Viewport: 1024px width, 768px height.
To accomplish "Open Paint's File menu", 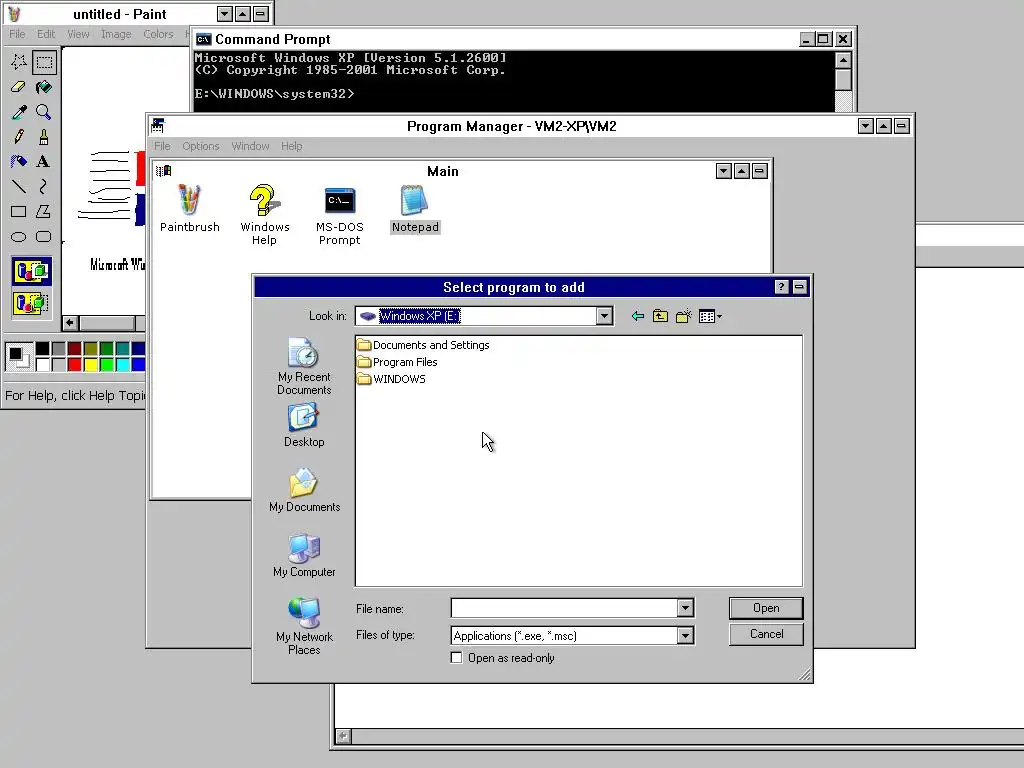I will [x=17, y=34].
